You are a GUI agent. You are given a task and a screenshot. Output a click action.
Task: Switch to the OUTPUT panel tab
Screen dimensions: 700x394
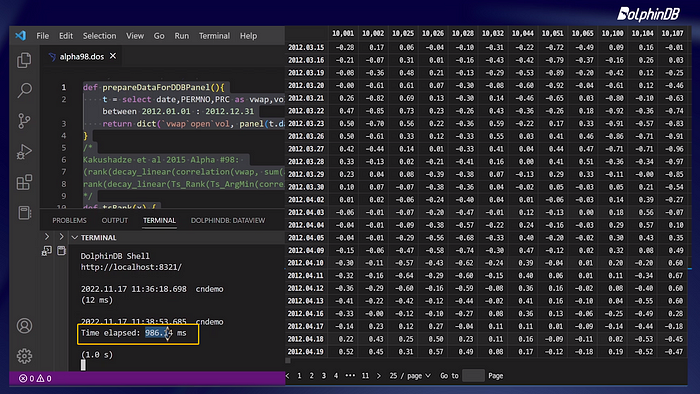[115, 220]
